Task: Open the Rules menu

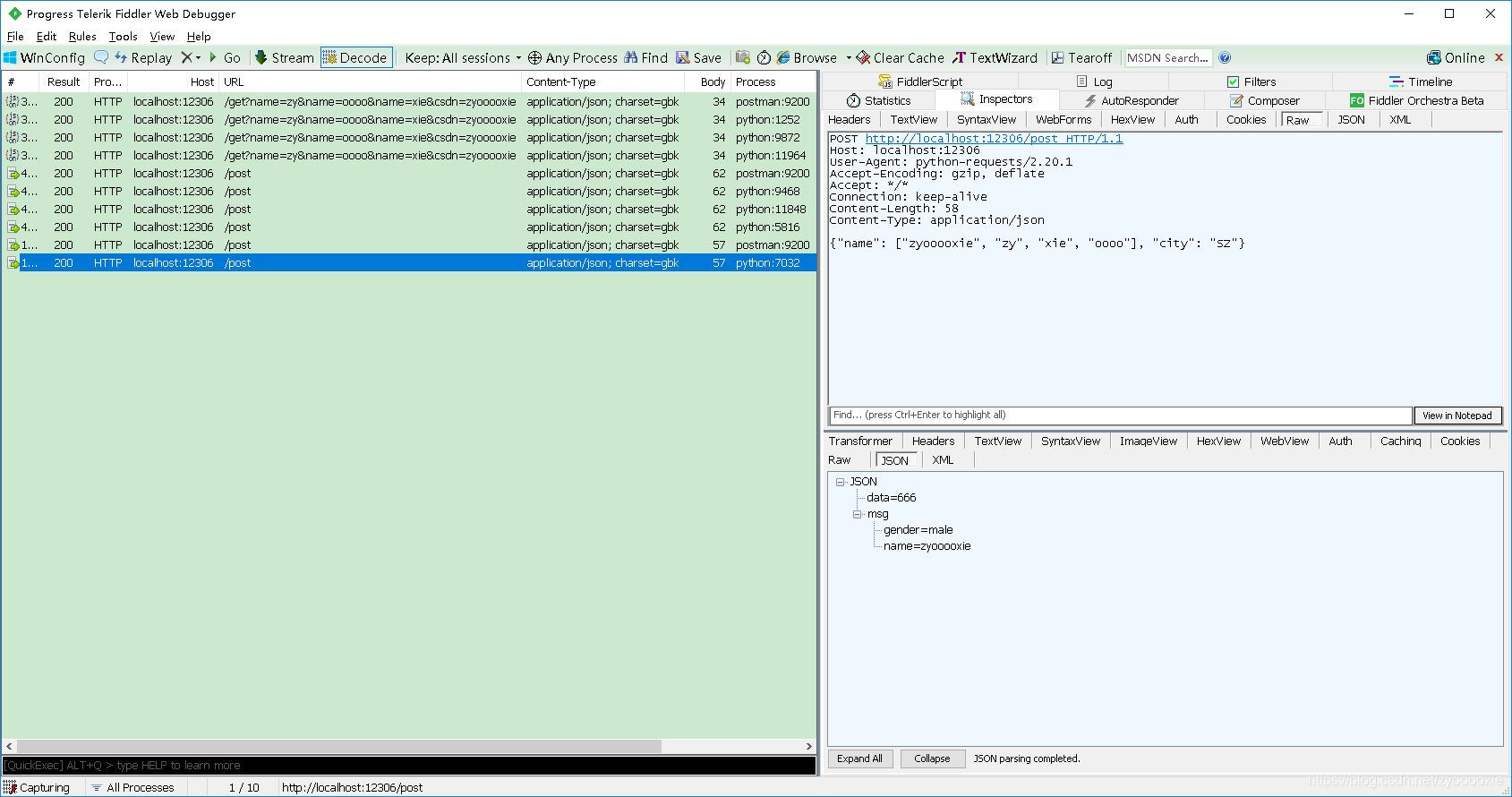Action: 82,37
